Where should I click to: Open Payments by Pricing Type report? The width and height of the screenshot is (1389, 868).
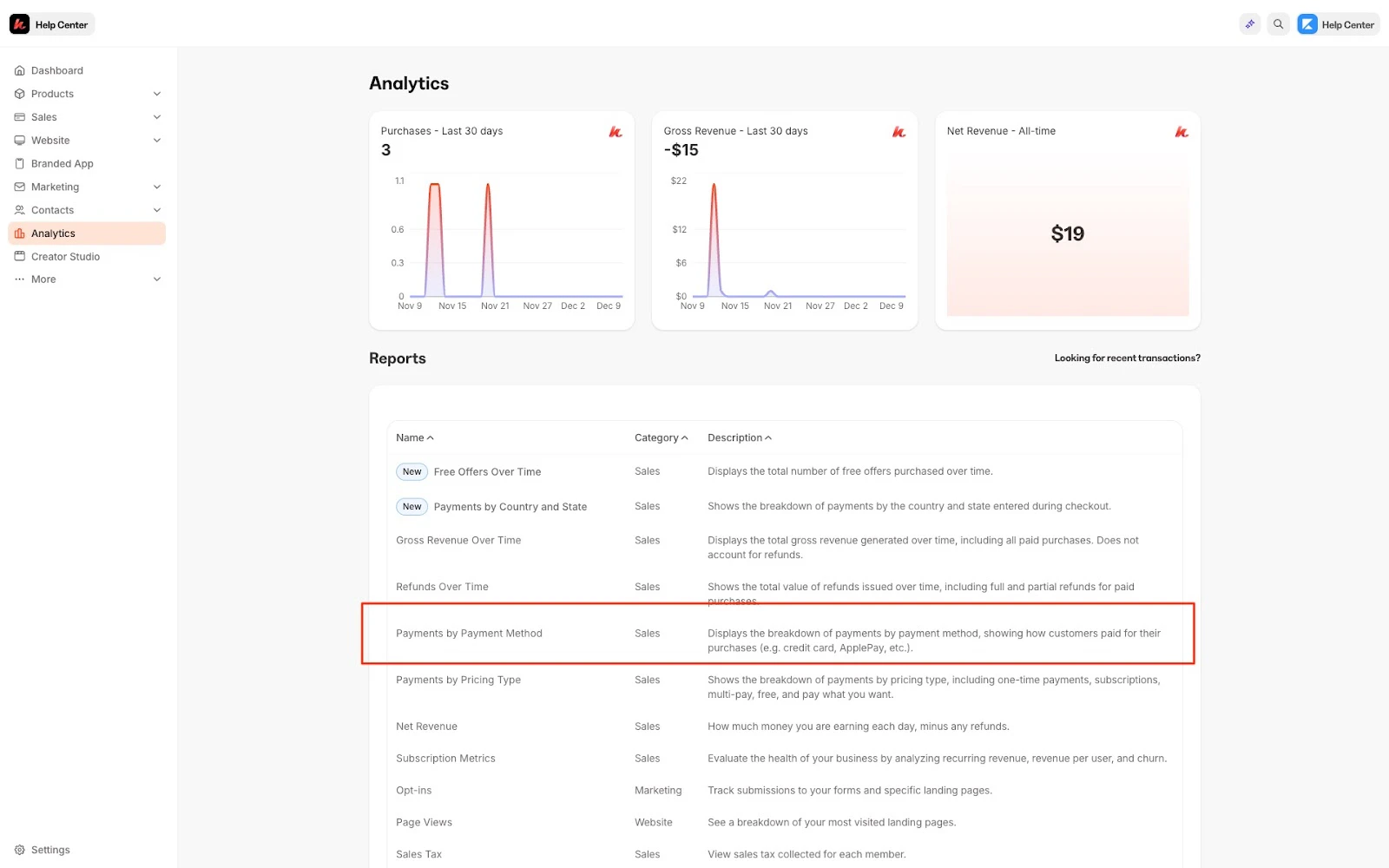(x=458, y=680)
